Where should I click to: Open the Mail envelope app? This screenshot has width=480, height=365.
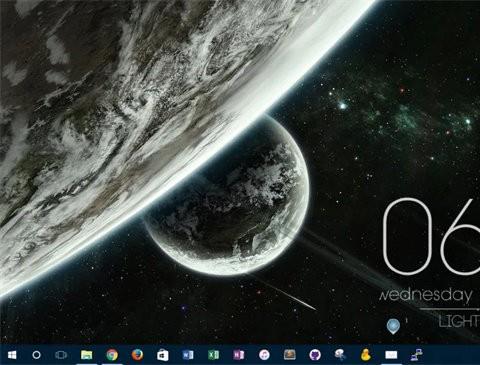click(x=391, y=355)
